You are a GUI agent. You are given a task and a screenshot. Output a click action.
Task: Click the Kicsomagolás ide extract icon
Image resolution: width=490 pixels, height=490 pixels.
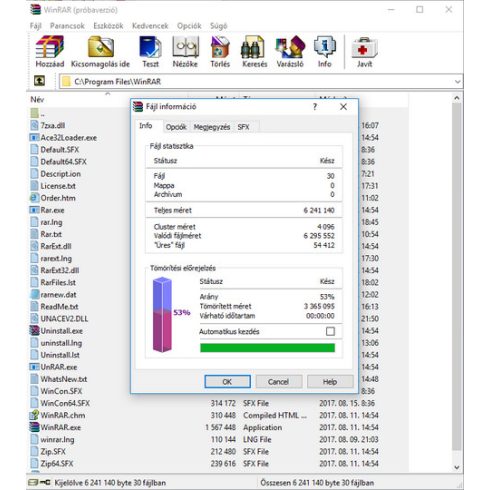(100, 47)
